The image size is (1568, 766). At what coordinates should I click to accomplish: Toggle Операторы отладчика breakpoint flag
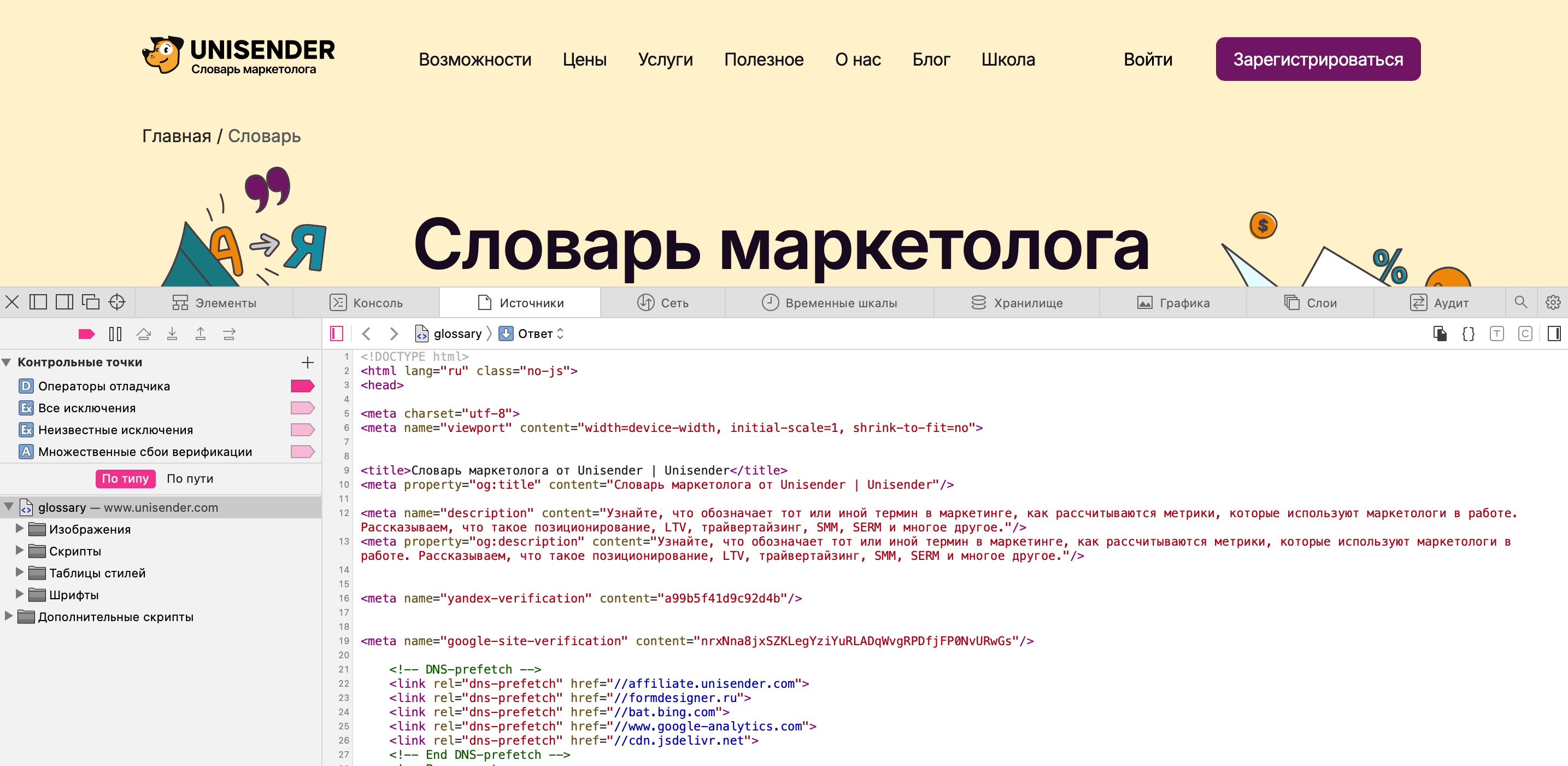click(x=303, y=386)
